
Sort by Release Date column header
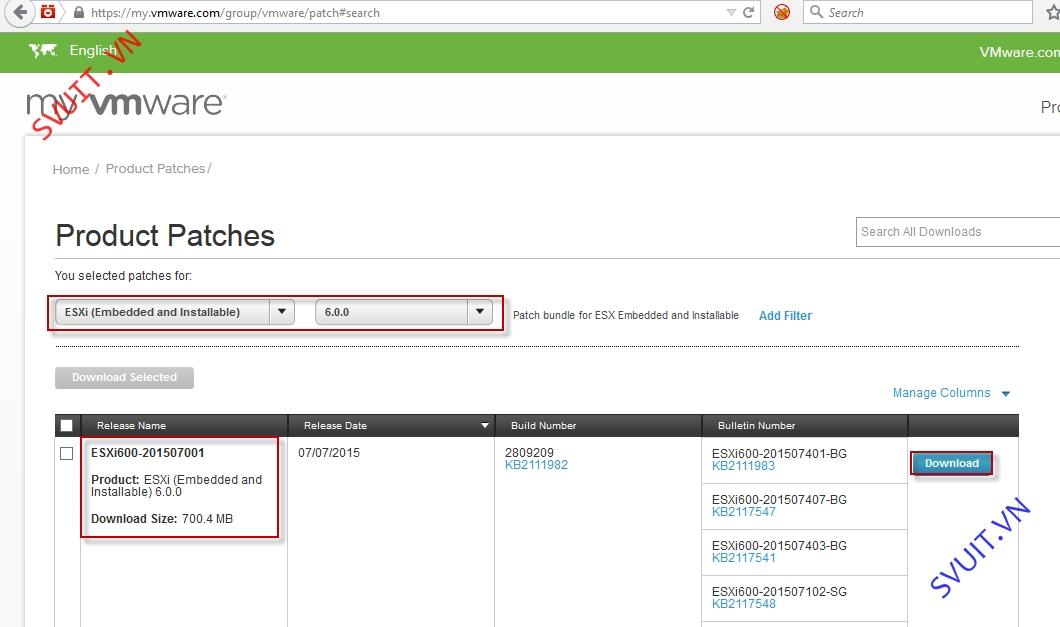click(x=335, y=425)
